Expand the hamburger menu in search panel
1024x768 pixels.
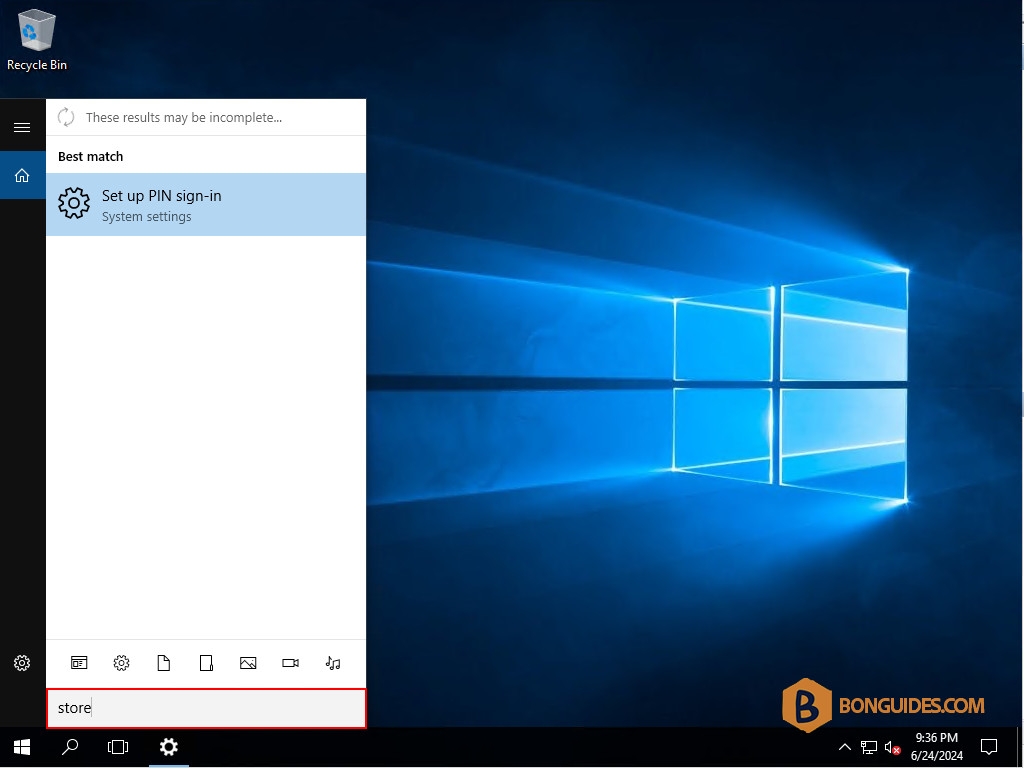click(22, 127)
